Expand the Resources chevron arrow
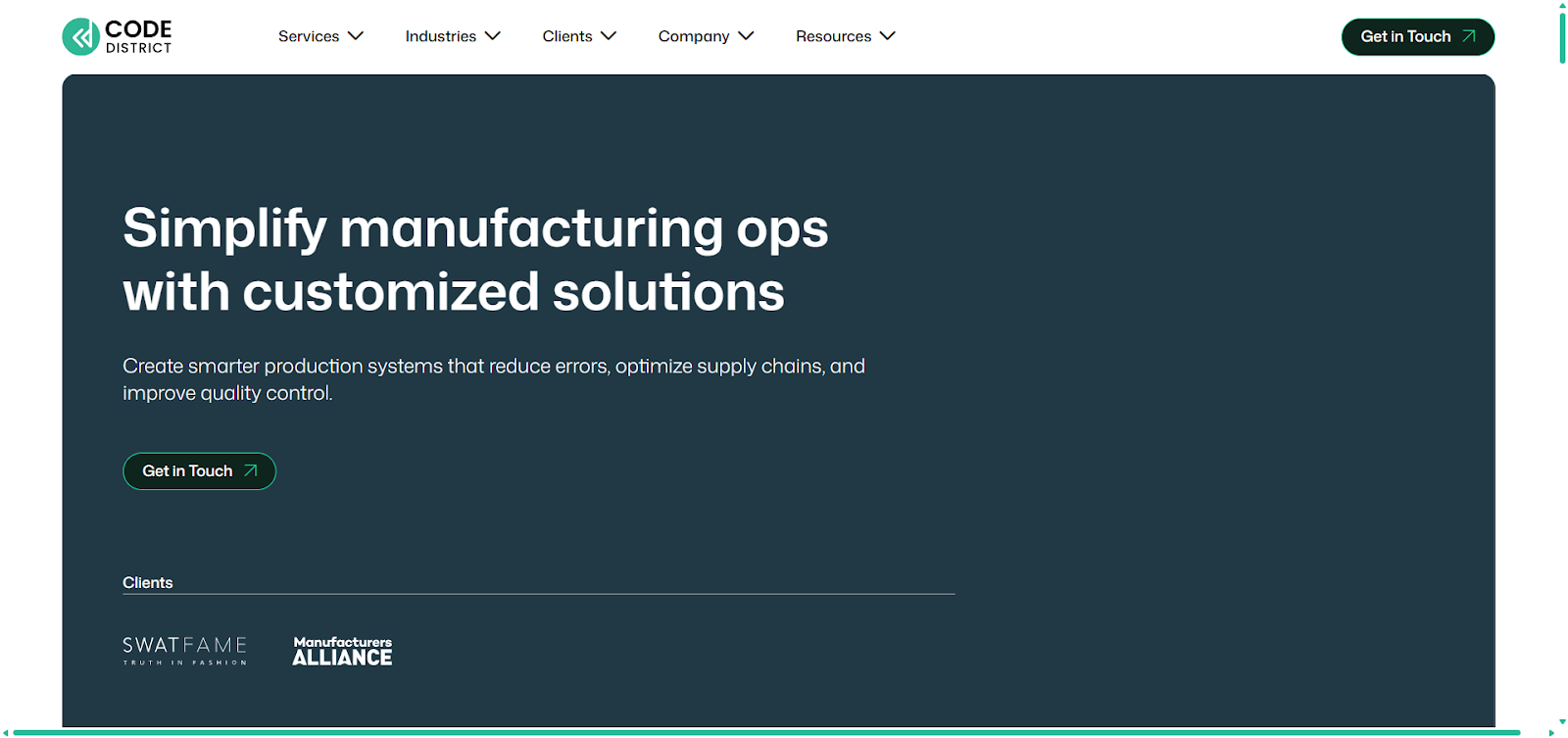The image size is (1568, 738). pos(888,36)
